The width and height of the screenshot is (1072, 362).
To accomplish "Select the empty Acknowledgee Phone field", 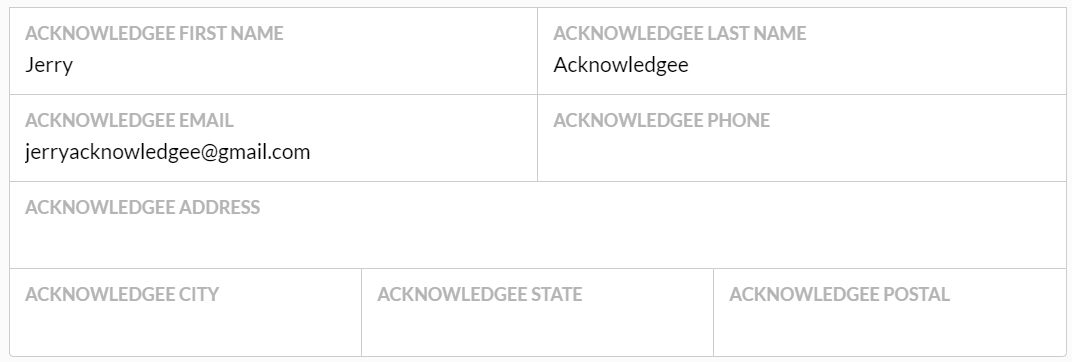I will point(802,138).
